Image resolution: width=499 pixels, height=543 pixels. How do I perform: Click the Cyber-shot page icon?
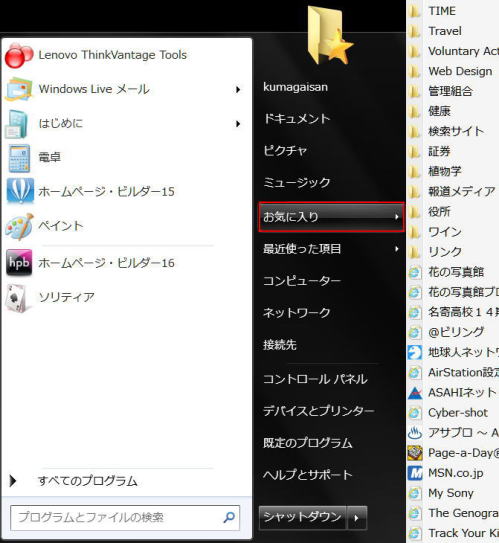(415, 413)
